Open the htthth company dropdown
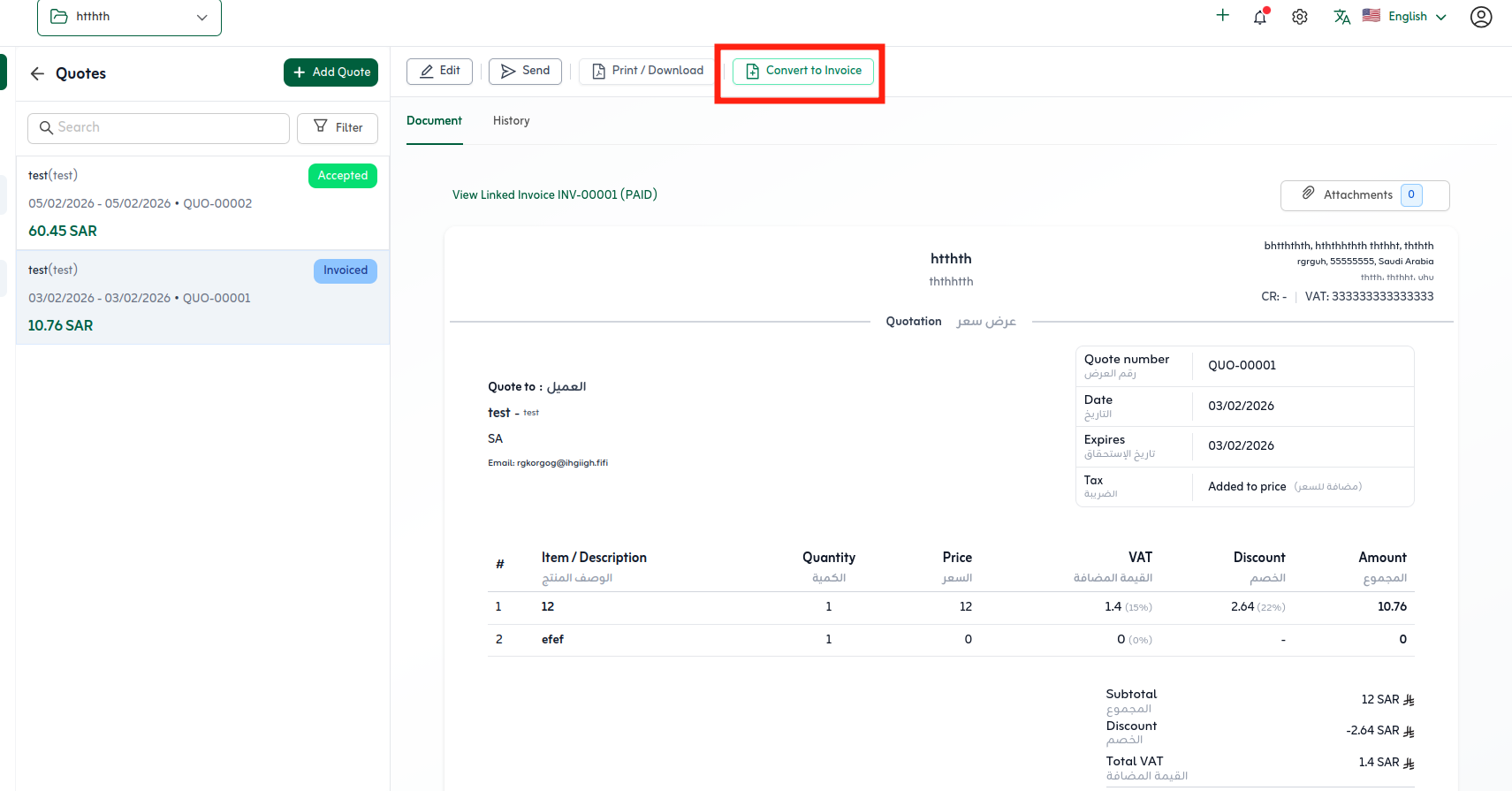 point(129,17)
